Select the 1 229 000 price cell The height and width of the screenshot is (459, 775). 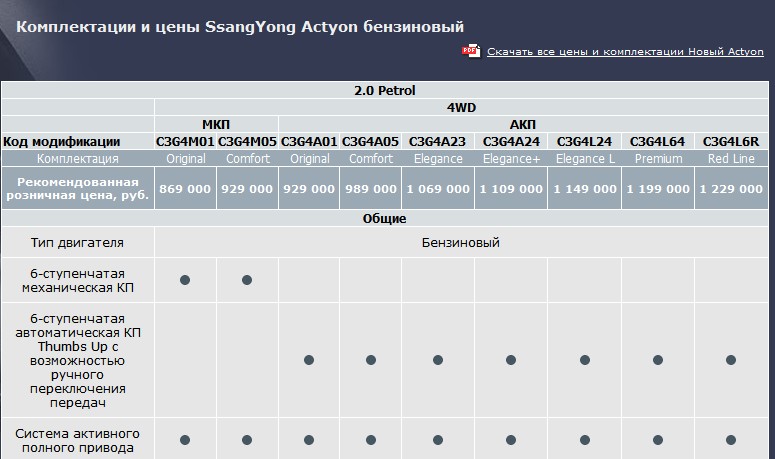pos(731,189)
